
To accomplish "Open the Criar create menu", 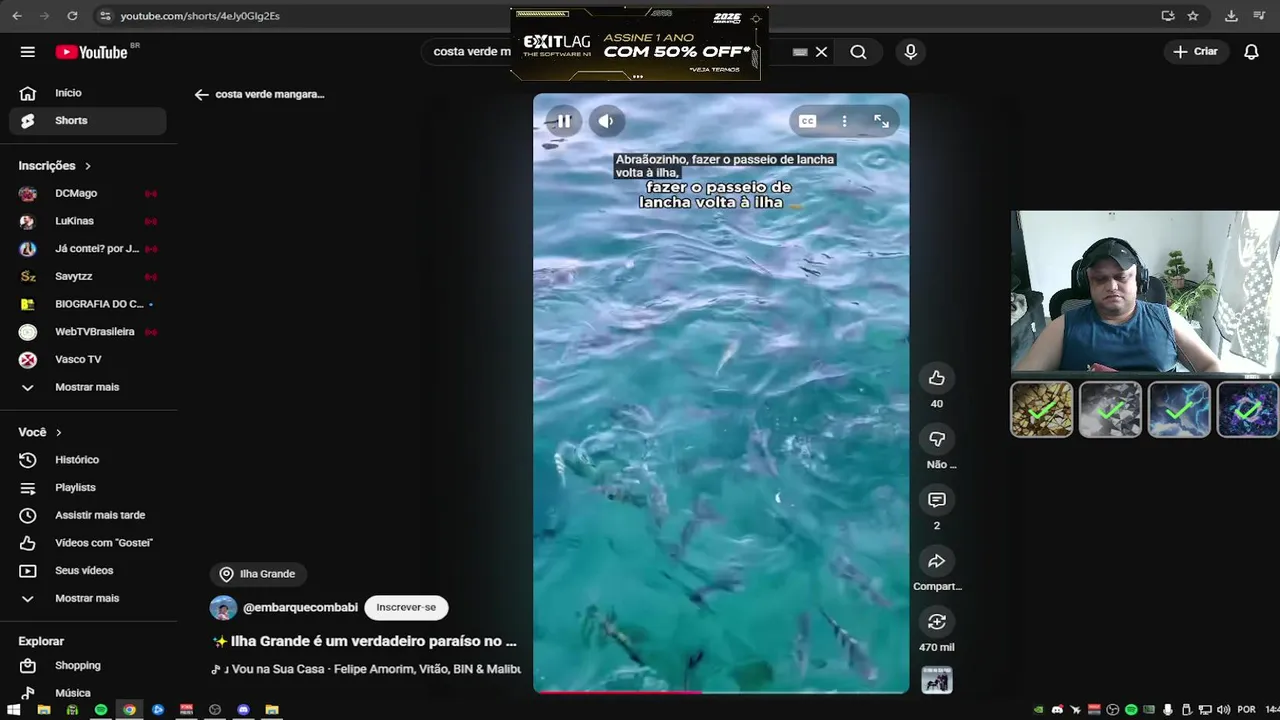I will click(x=1195, y=52).
